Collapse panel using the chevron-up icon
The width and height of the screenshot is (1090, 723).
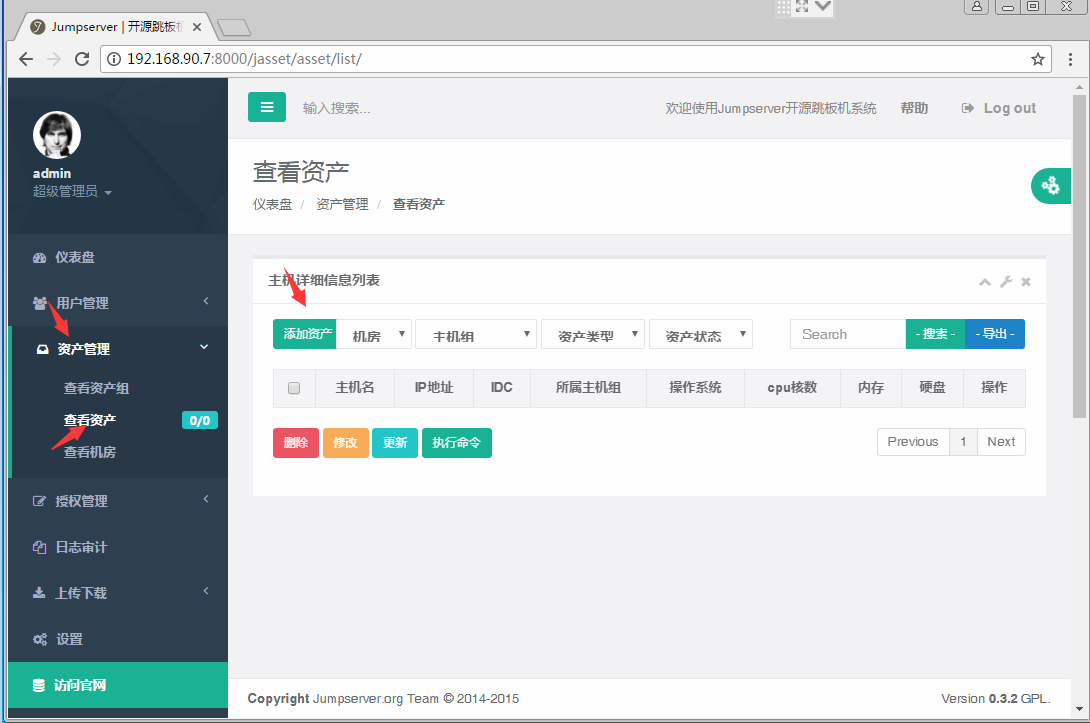985,282
